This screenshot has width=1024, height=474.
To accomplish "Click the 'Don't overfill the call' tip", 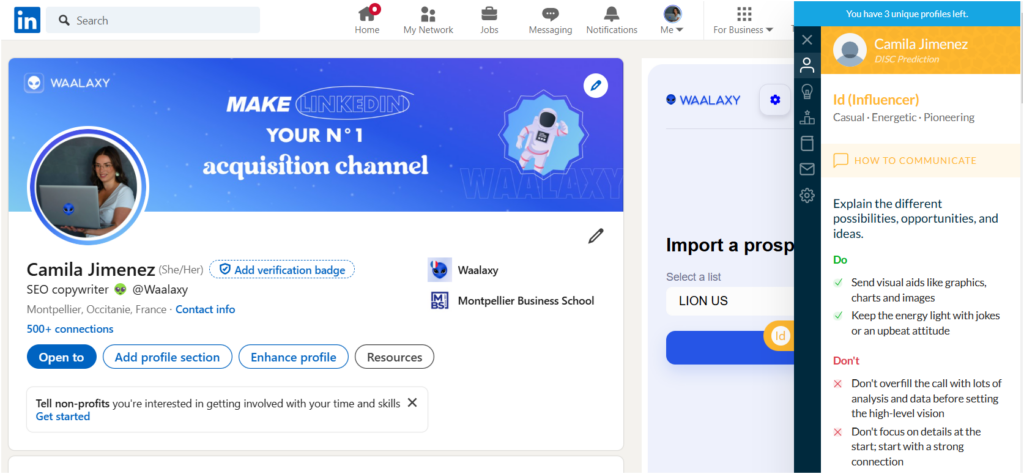I will pyautogui.click(x=926, y=398).
